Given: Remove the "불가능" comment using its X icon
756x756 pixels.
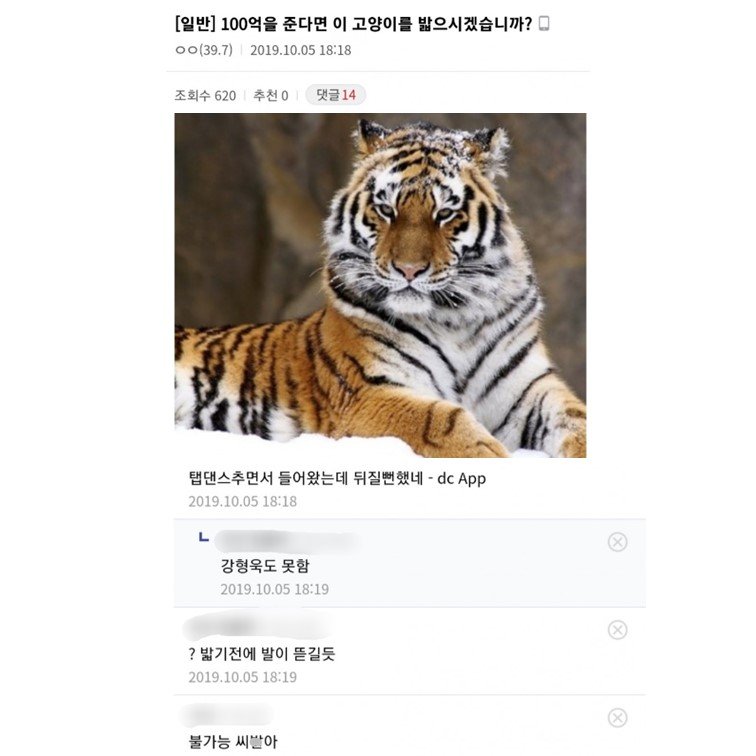Looking at the screenshot, I should [617, 718].
